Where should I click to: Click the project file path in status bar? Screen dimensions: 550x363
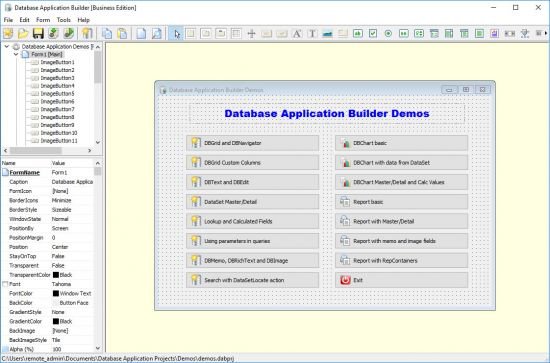point(118,358)
